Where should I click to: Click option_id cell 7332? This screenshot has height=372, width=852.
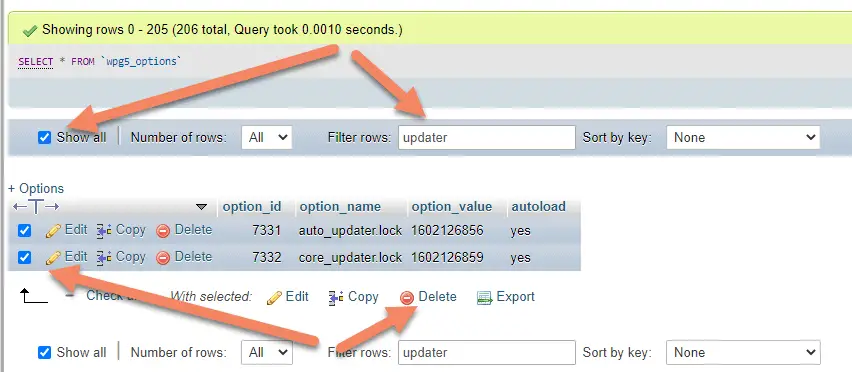[x=267, y=257]
